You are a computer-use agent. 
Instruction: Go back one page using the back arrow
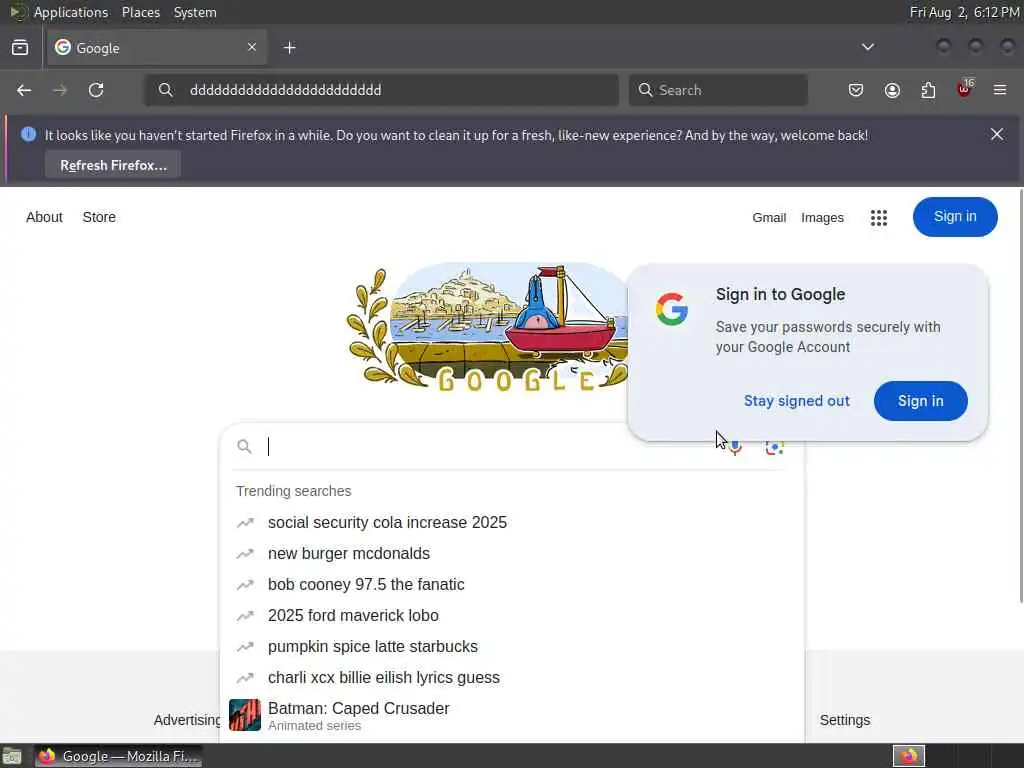(x=24, y=90)
